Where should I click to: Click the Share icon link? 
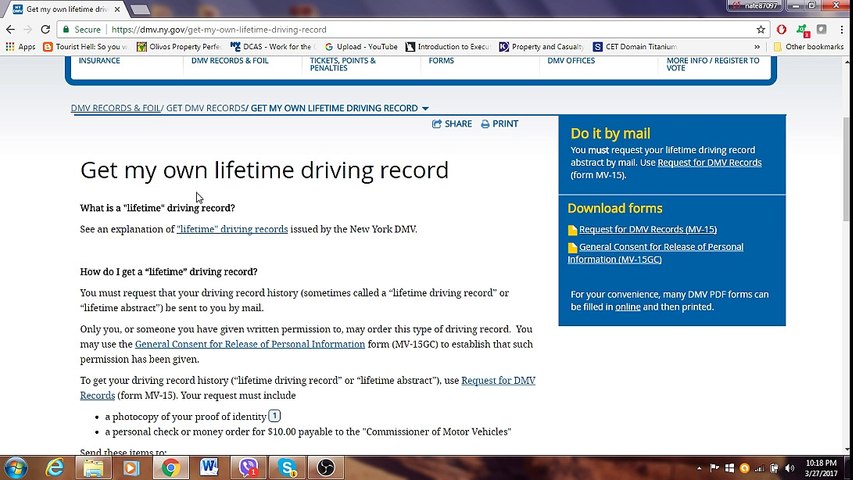(452, 124)
